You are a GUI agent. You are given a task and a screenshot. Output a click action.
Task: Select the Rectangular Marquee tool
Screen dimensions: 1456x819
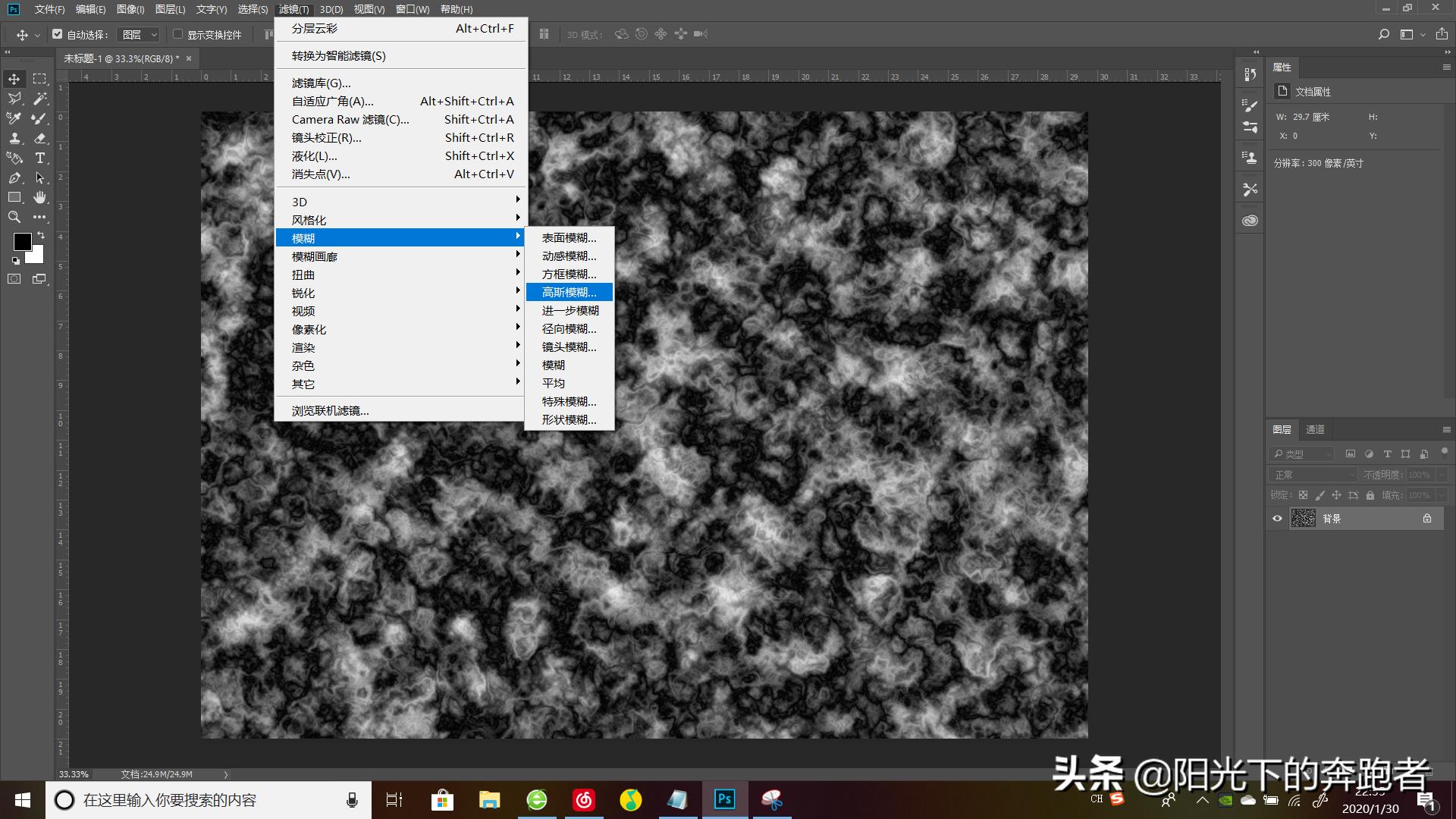39,79
